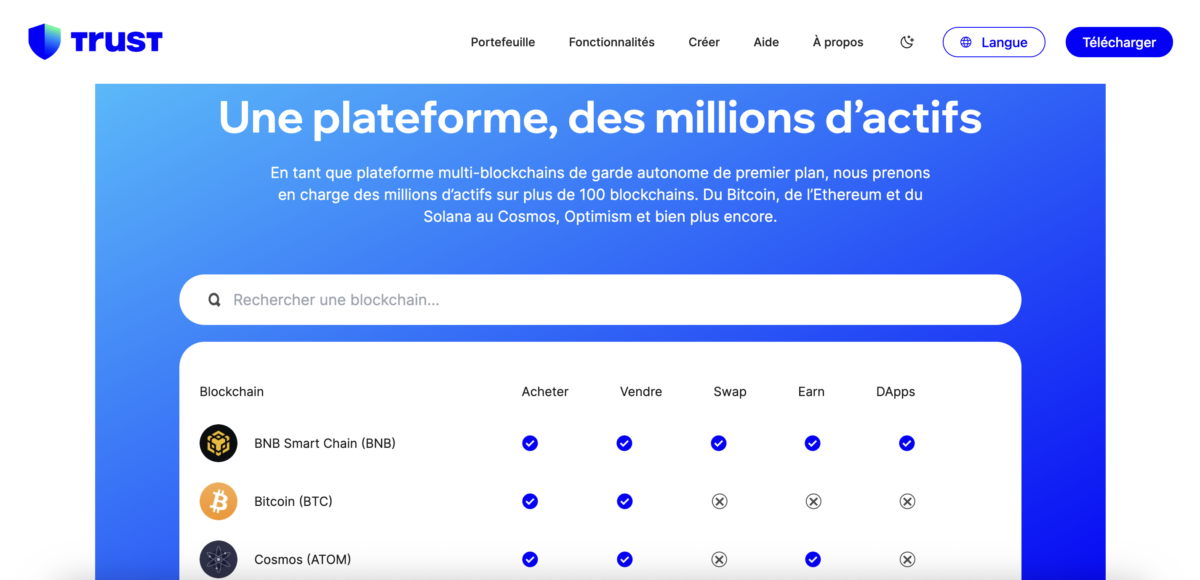The image size is (1200, 580).
Task: Click the Vendre column header
Action: (641, 392)
